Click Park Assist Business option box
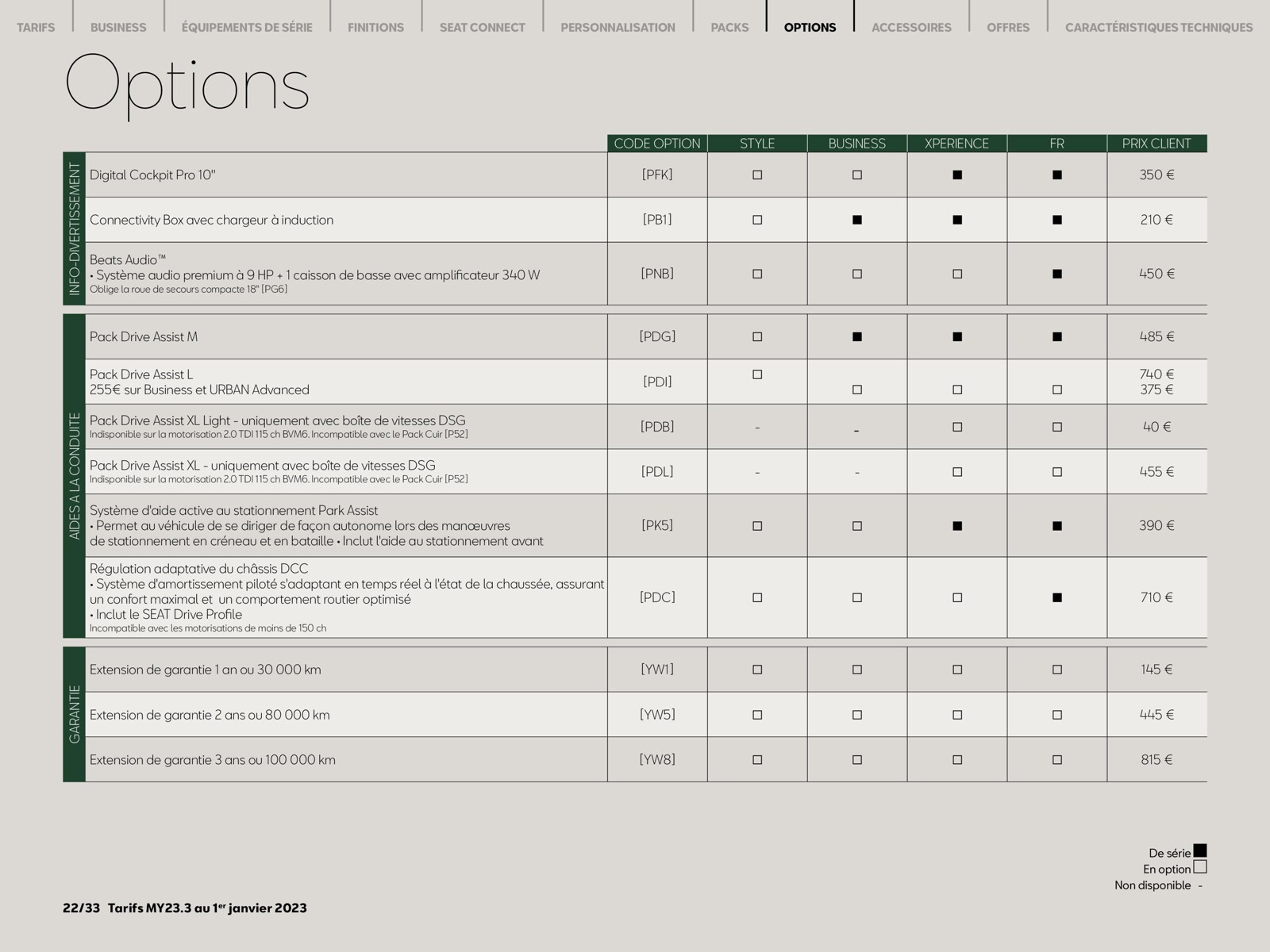 click(x=857, y=526)
